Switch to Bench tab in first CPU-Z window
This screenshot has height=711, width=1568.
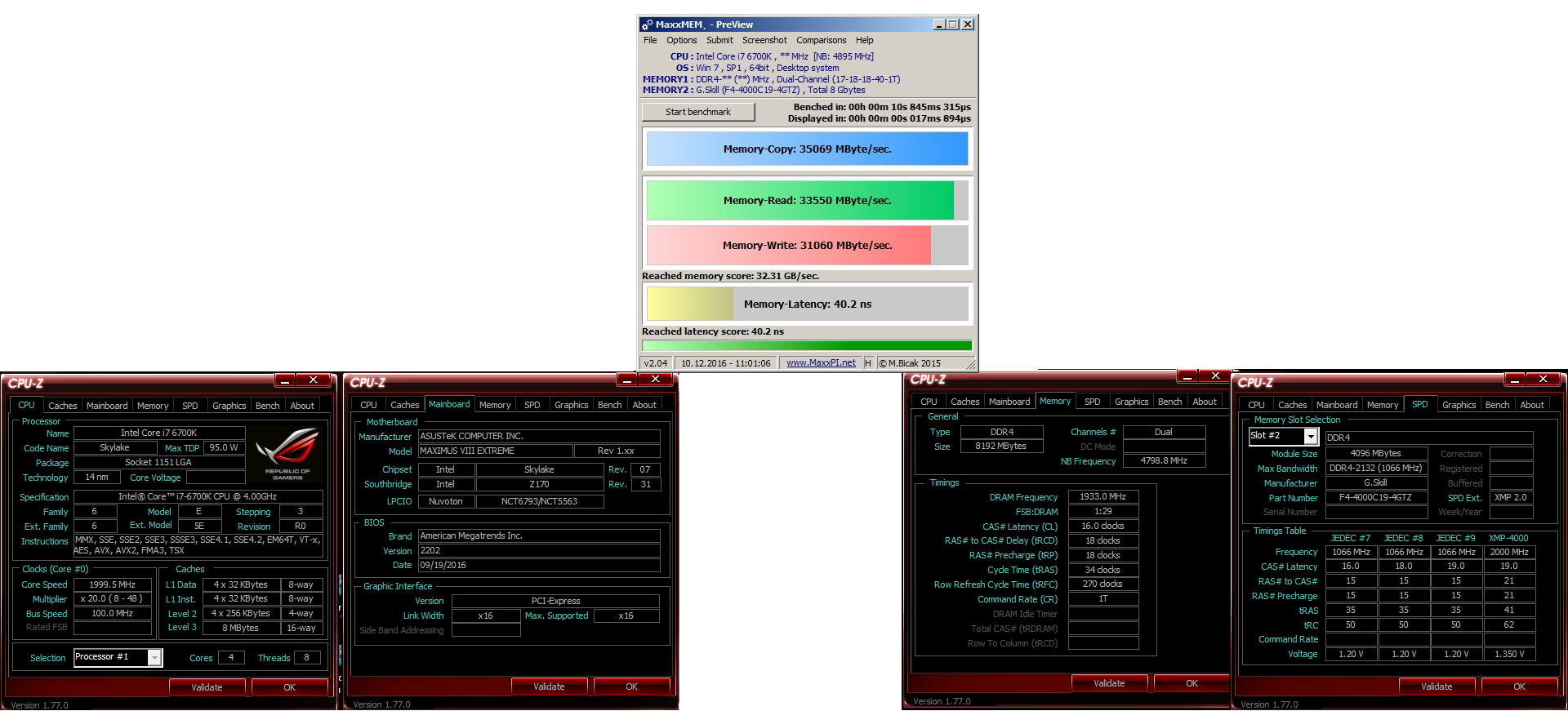point(267,406)
